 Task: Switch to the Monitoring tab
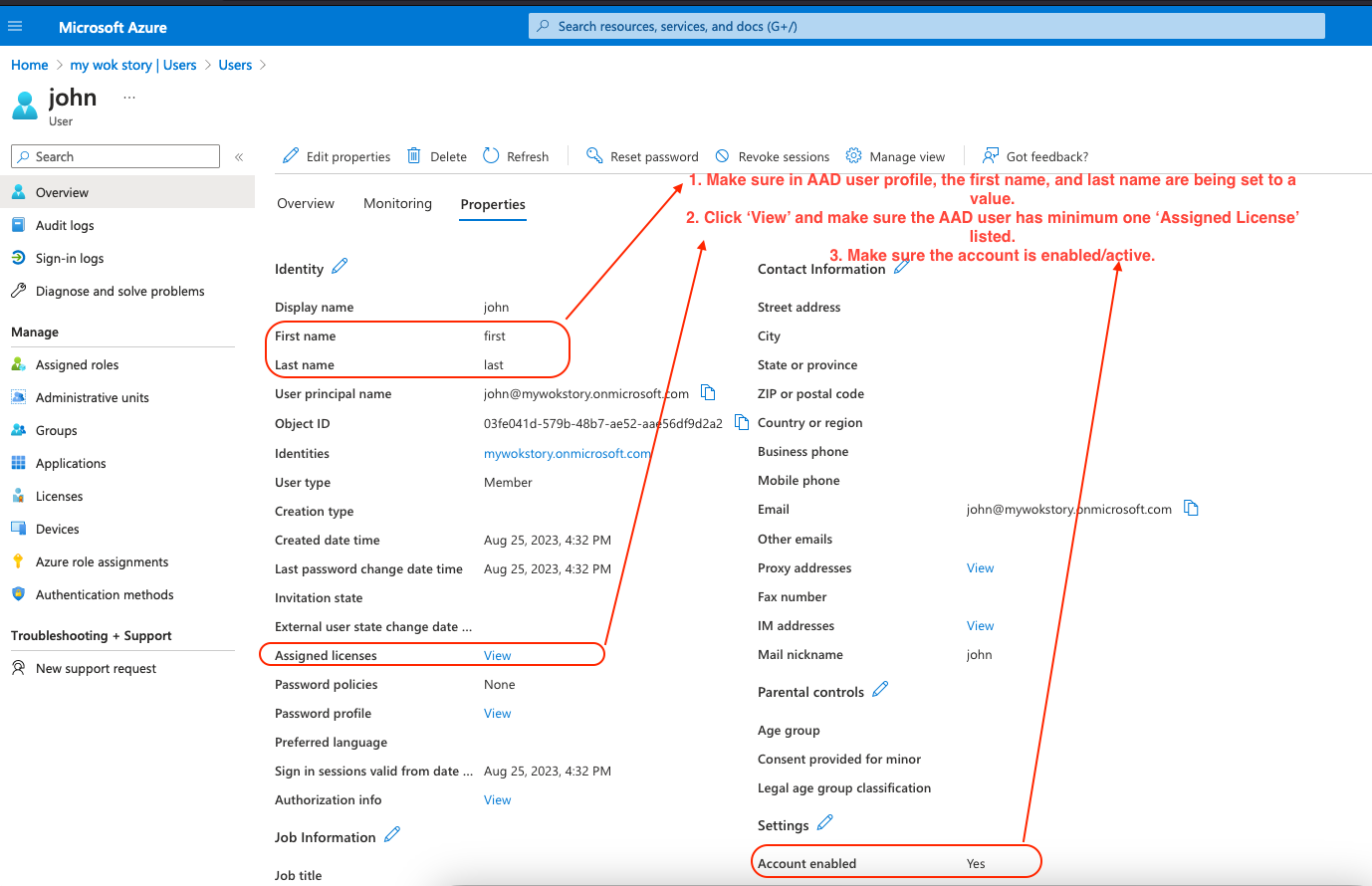tap(397, 203)
